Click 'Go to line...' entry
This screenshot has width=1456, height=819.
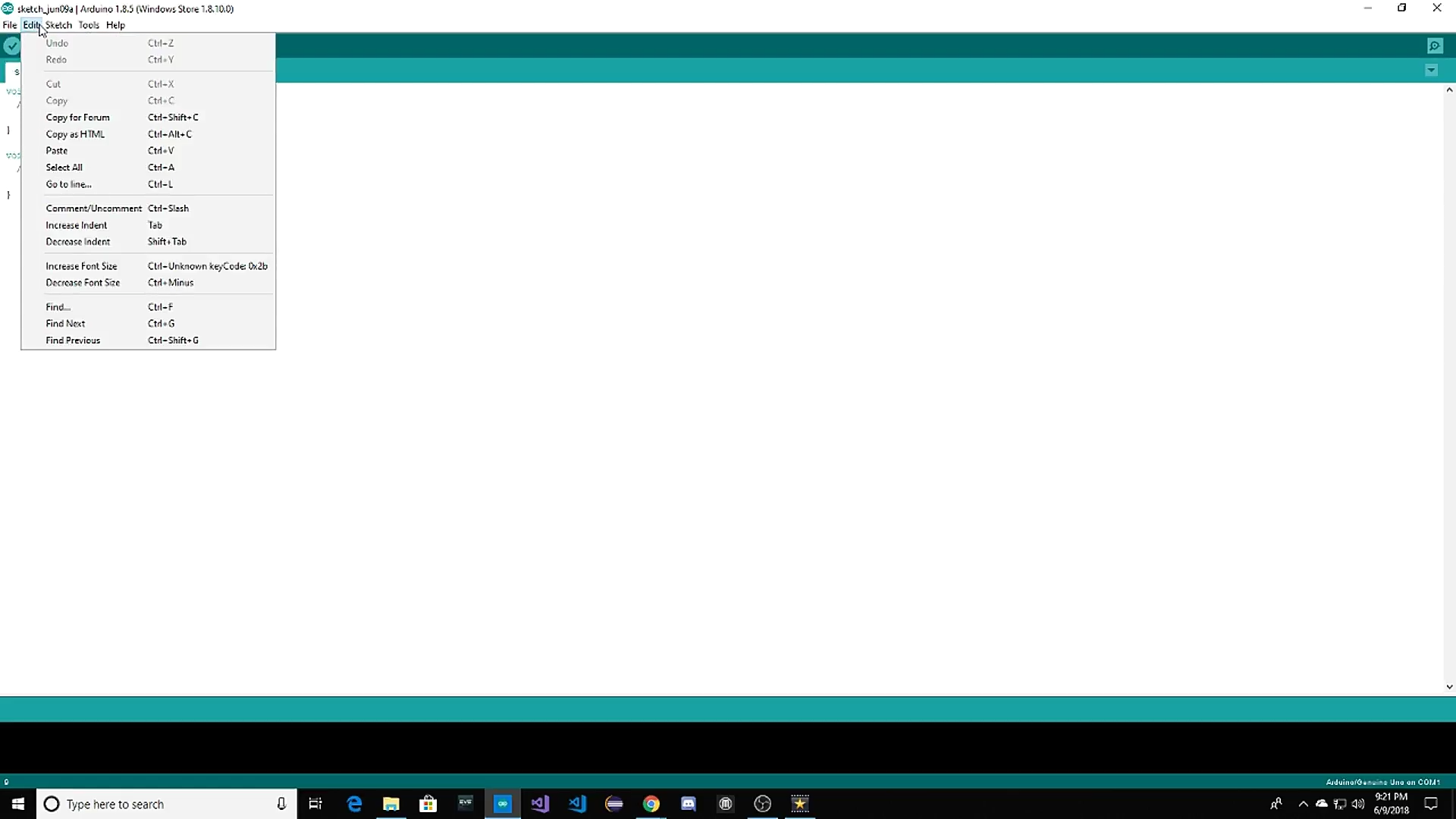point(68,184)
